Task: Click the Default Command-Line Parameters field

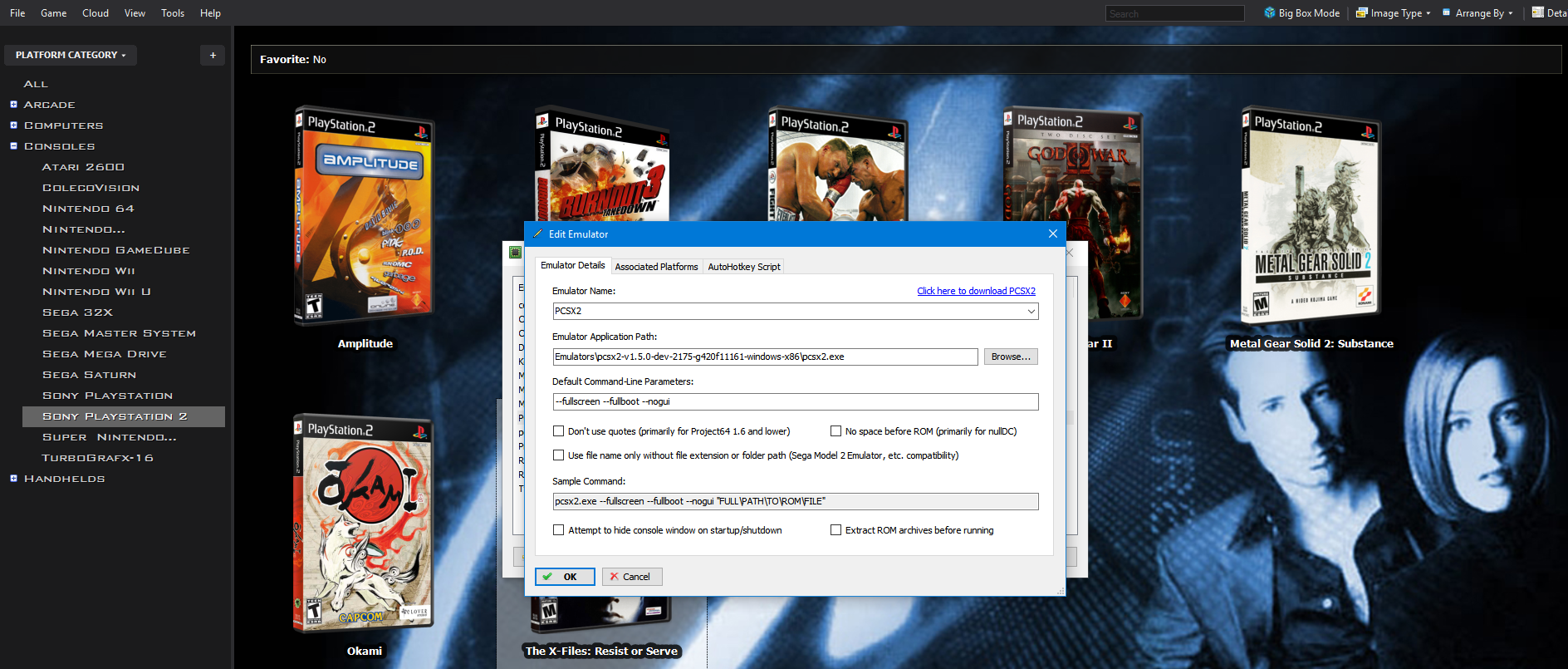Action: pyautogui.click(x=796, y=401)
